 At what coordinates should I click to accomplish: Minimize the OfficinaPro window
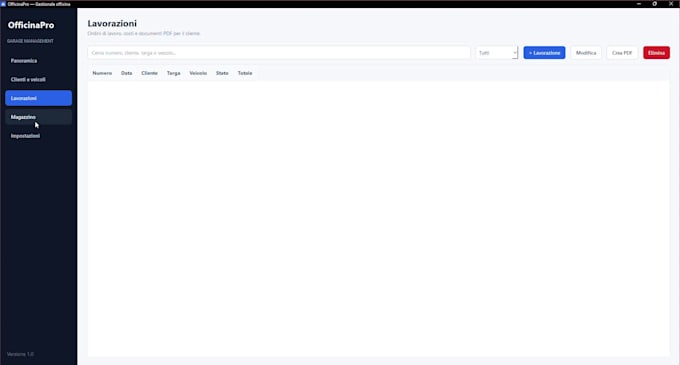(x=639, y=3)
